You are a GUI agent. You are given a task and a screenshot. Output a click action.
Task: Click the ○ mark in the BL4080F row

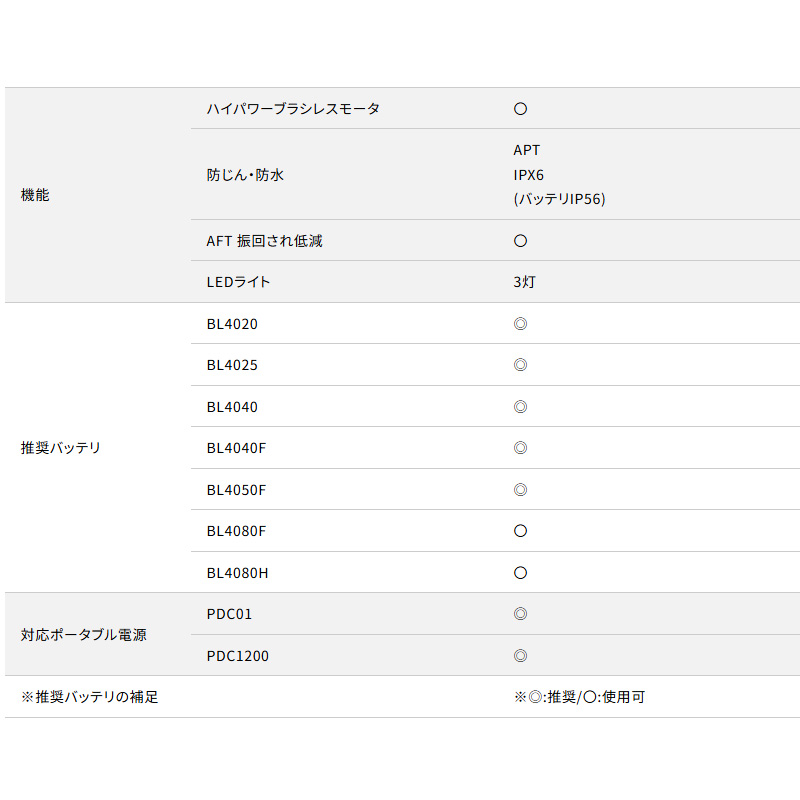[x=520, y=531]
